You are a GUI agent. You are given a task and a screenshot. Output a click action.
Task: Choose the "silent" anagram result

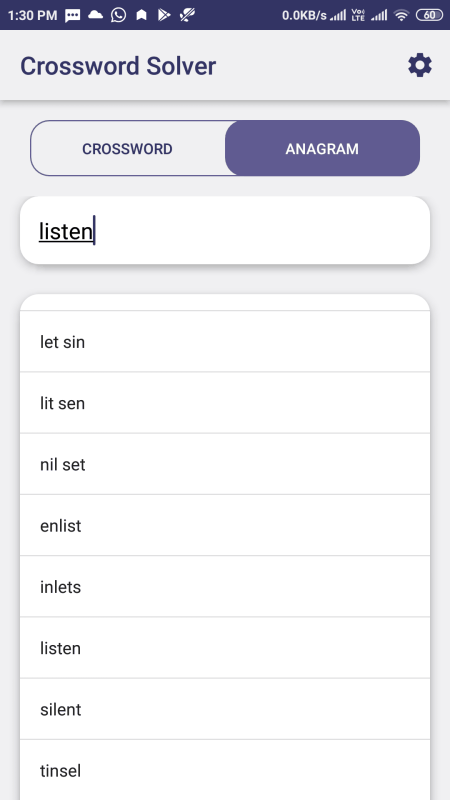(225, 709)
